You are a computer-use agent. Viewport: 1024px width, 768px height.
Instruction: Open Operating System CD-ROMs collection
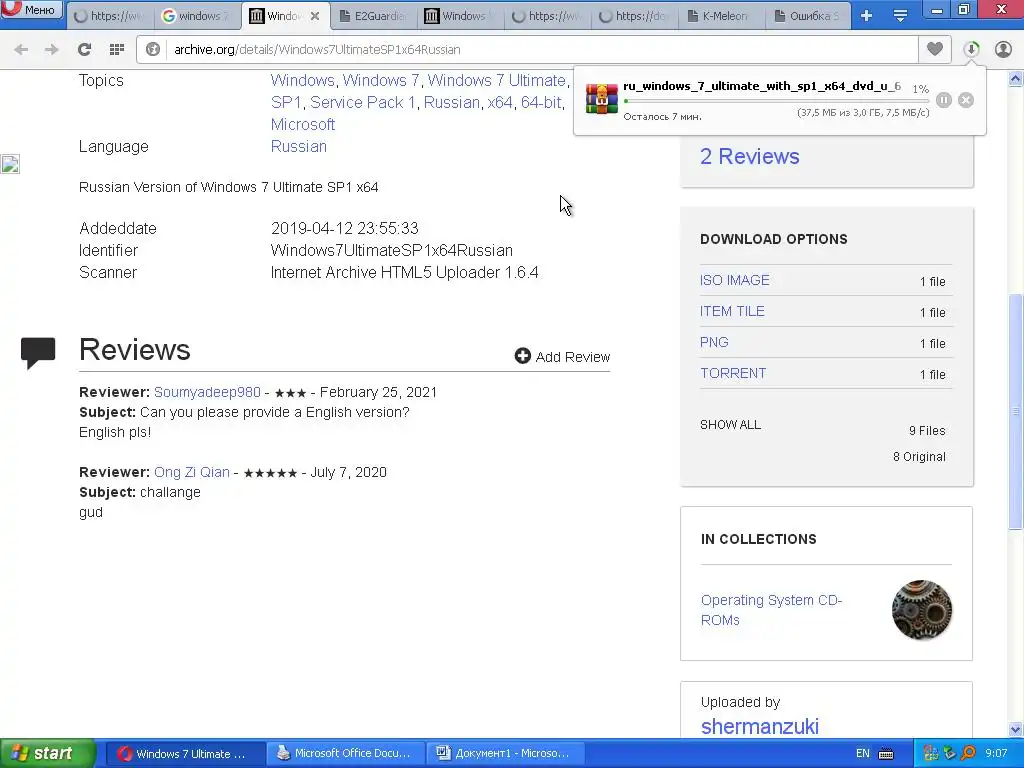[x=771, y=610]
